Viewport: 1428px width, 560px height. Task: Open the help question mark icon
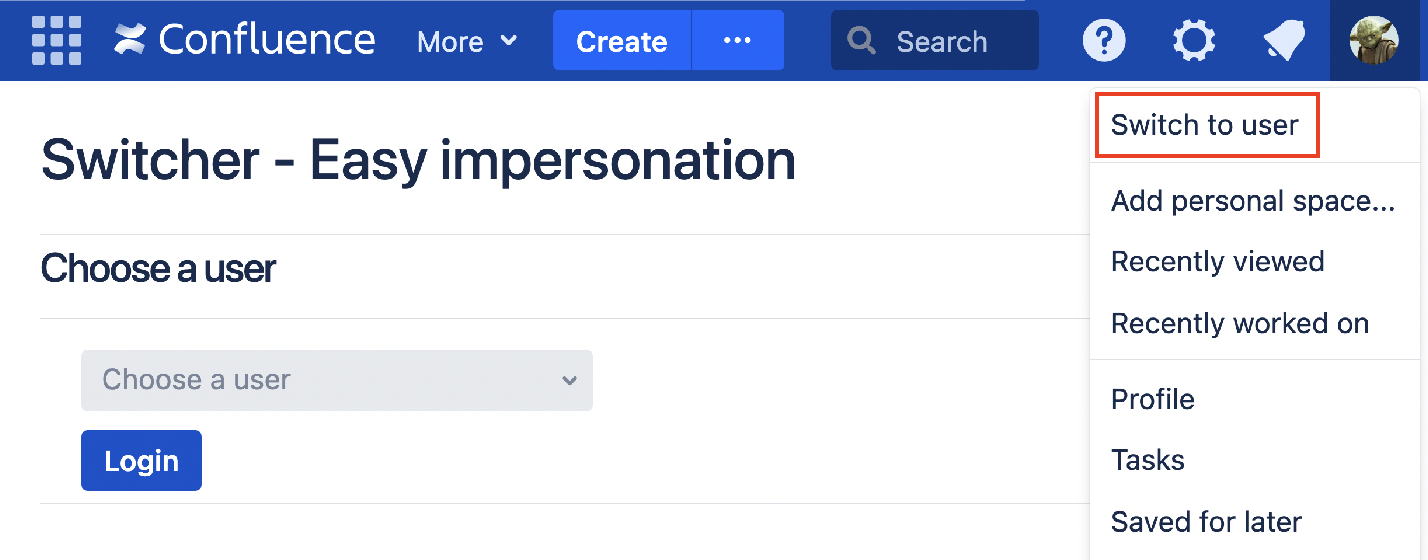pos(1104,41)
